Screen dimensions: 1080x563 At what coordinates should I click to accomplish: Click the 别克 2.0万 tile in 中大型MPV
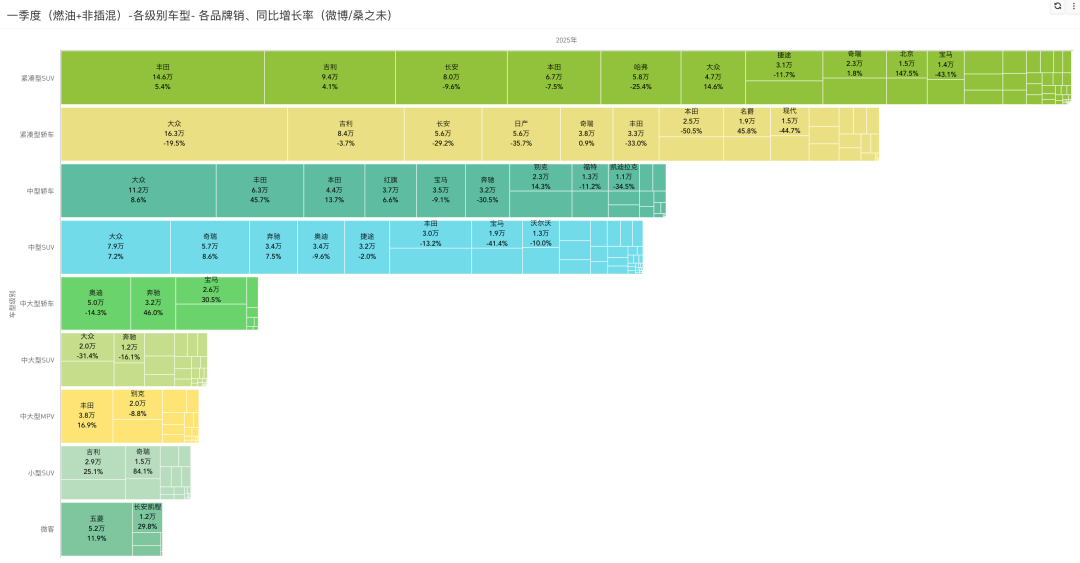click(x=138, y=405)
